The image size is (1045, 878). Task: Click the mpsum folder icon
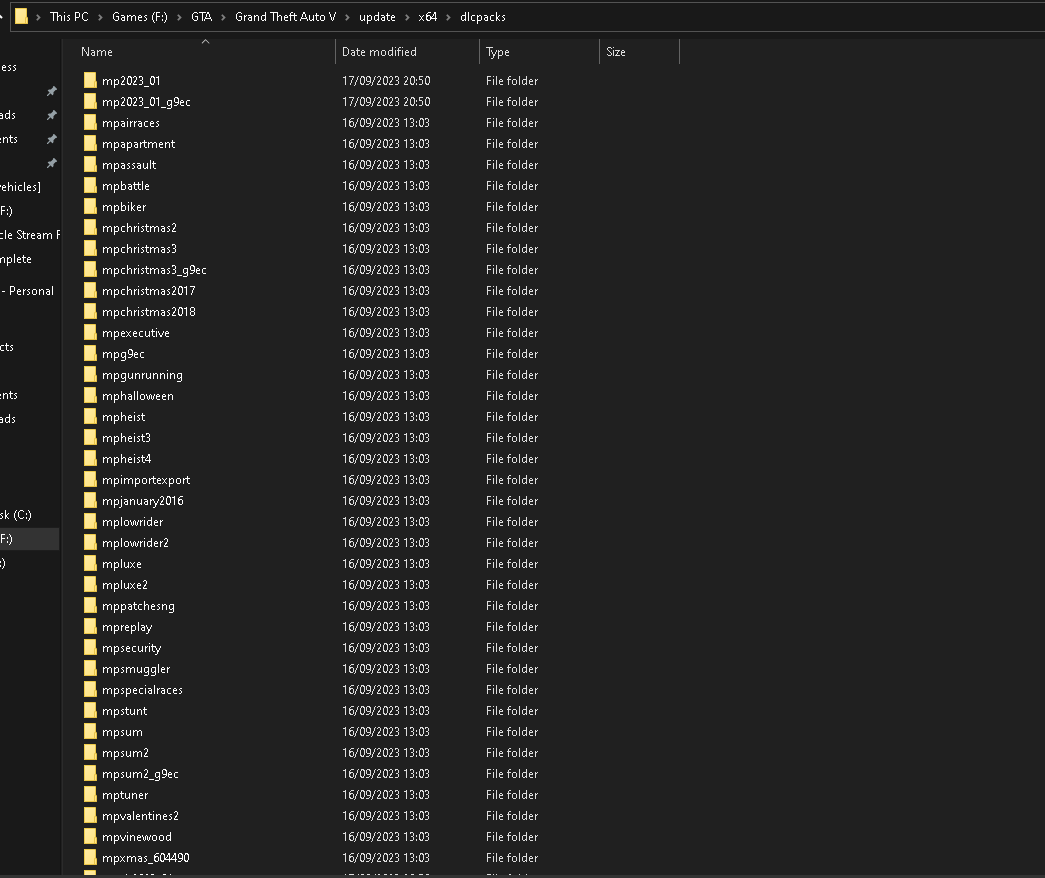(90, 731)
